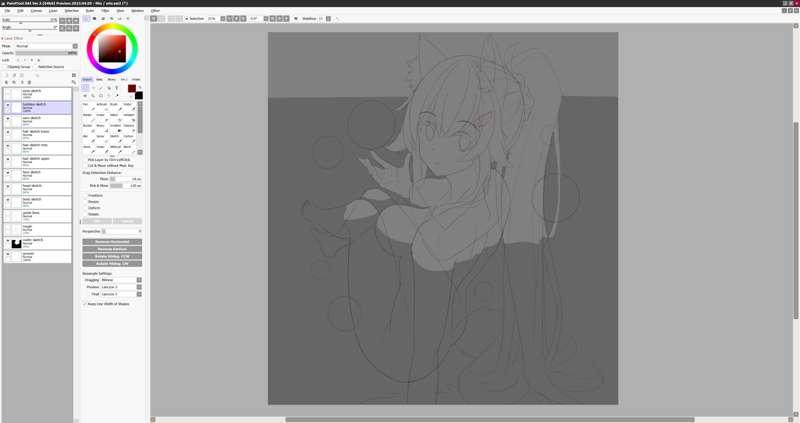Click the black background color swatch
800x423 pixels.
tap(139, 95)
